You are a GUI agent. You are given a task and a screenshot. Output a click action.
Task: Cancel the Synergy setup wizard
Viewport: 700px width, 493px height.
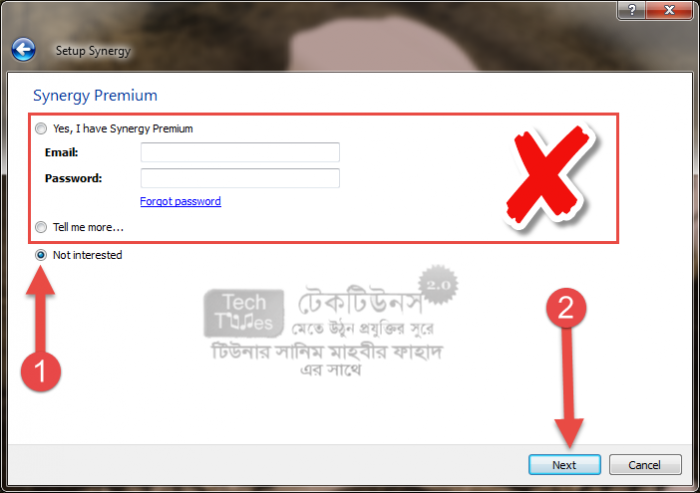[x=645, y=465]
